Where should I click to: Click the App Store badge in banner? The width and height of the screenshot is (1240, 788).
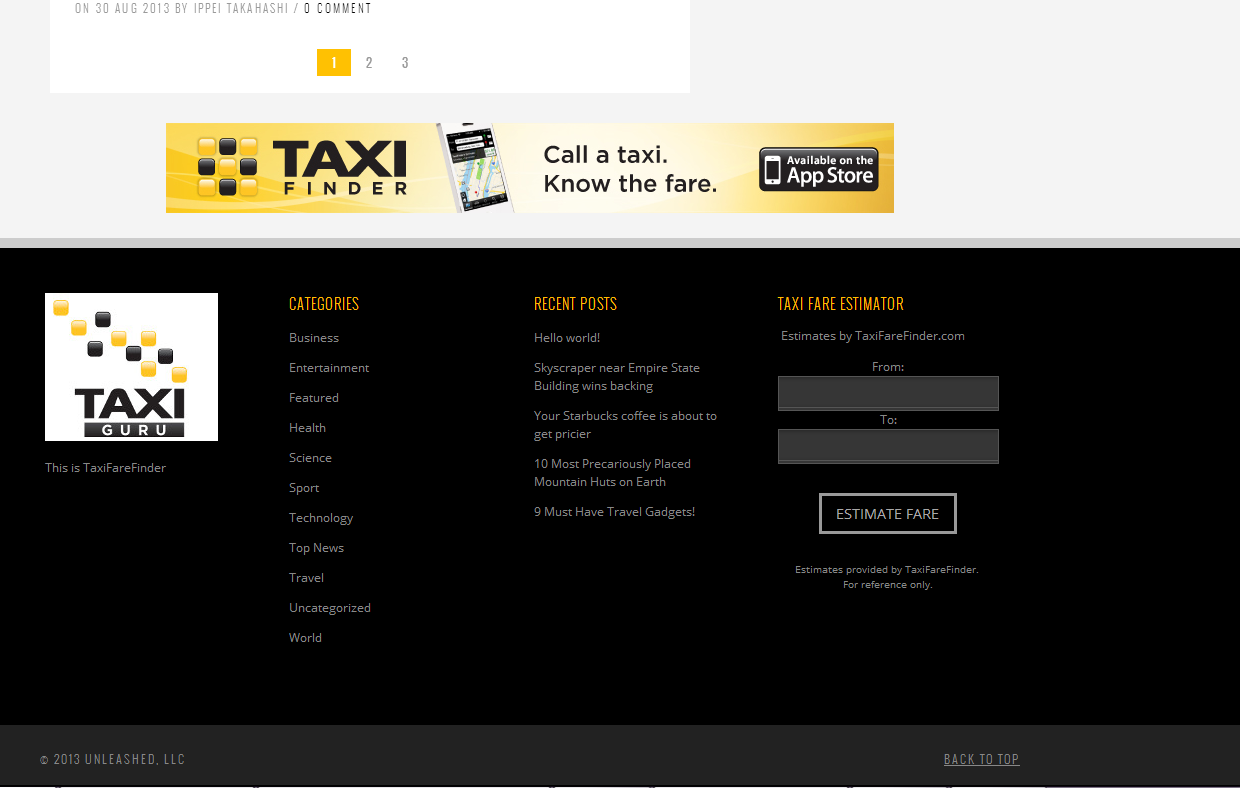coord(818,169)
